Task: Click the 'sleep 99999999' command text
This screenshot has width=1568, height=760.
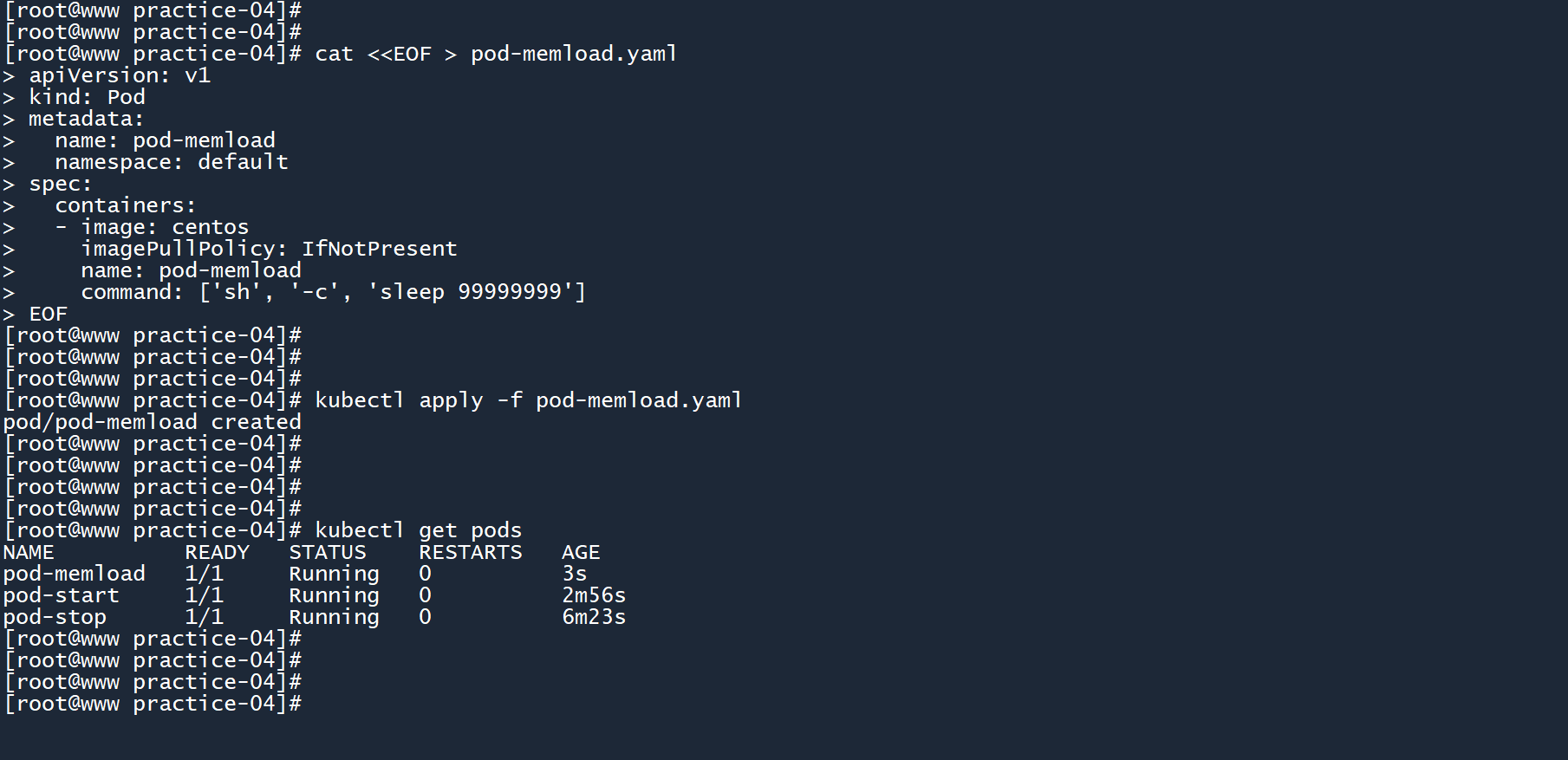Action: tap(476, 292)
